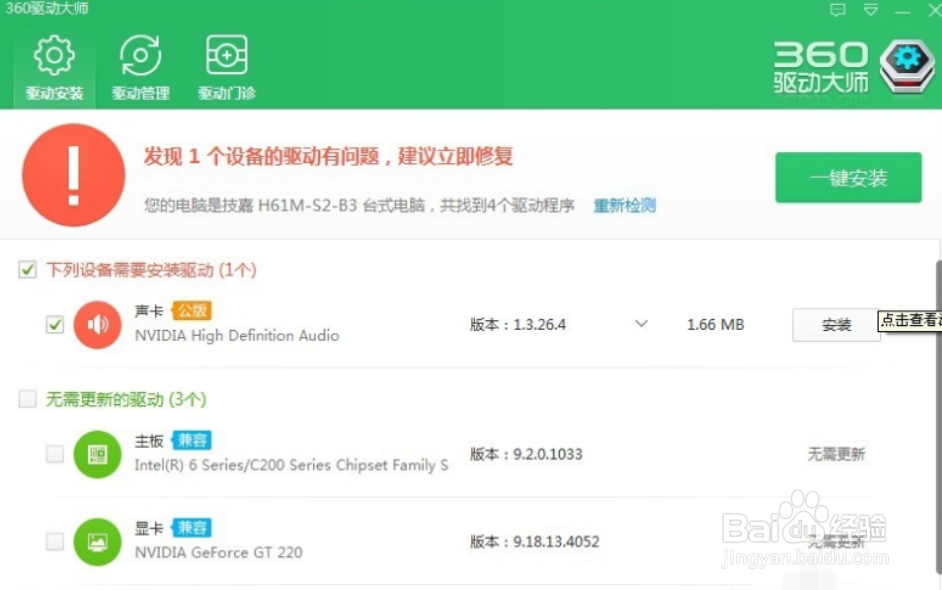Click the vertical scrollbar on the right
Image resolution: width=942 pixels, height=590 pixels.
click(938, 418)
